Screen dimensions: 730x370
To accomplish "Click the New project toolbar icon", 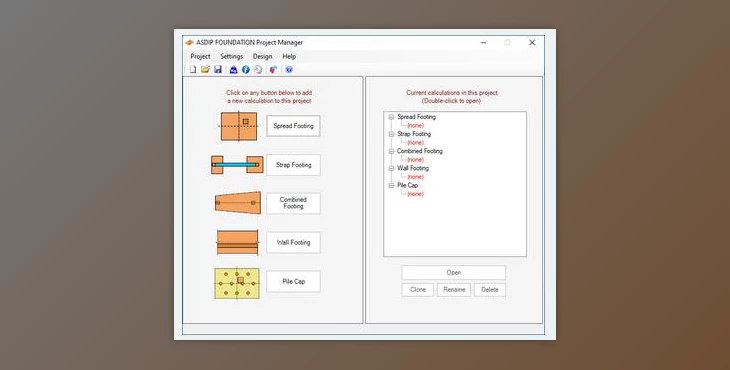I will [x=193, y=69].
